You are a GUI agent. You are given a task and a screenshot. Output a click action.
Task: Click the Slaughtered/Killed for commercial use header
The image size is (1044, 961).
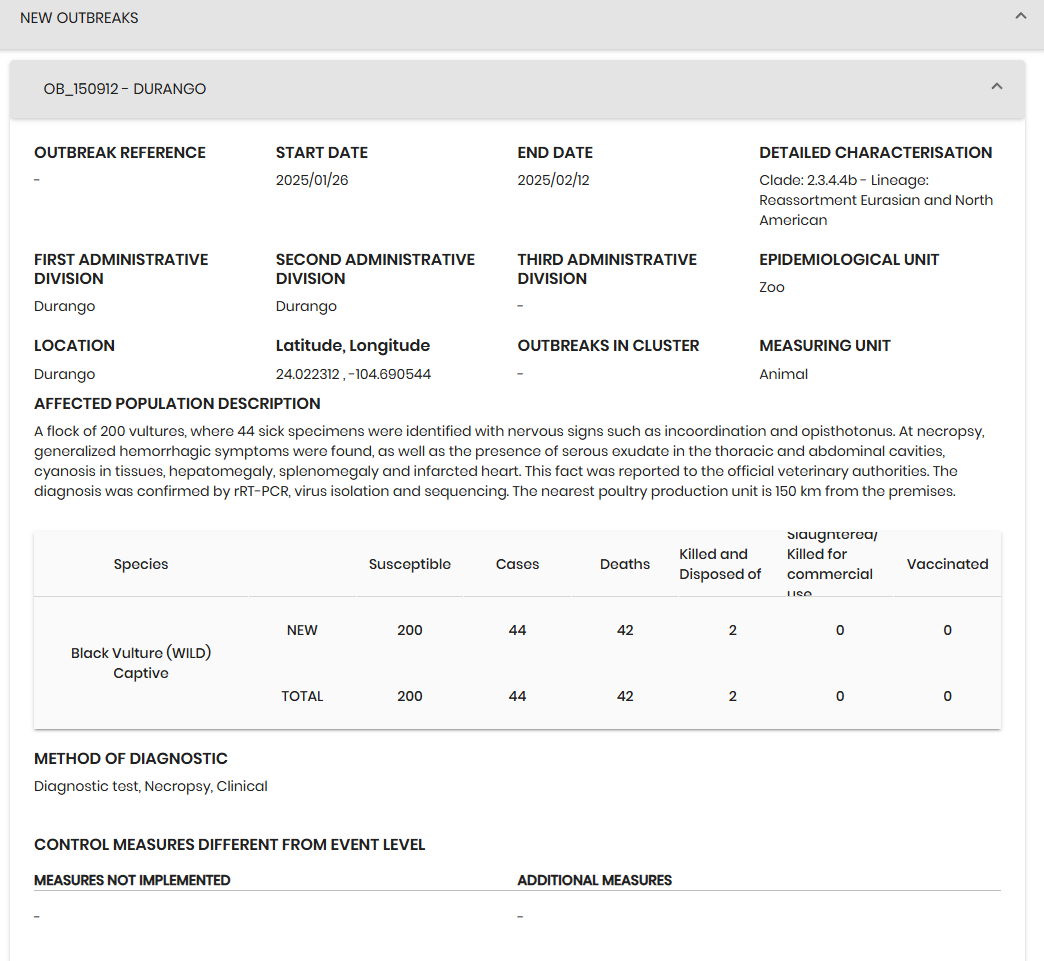[832, 564]
